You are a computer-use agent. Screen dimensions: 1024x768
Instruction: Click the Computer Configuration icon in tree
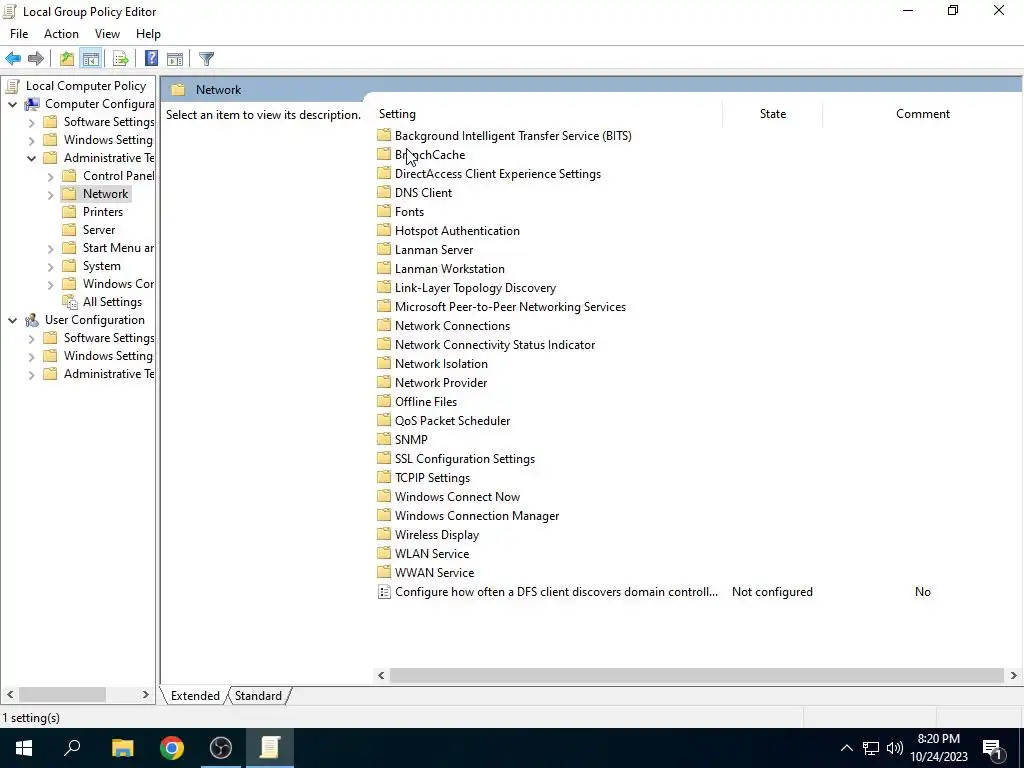[x=32, y=104]
